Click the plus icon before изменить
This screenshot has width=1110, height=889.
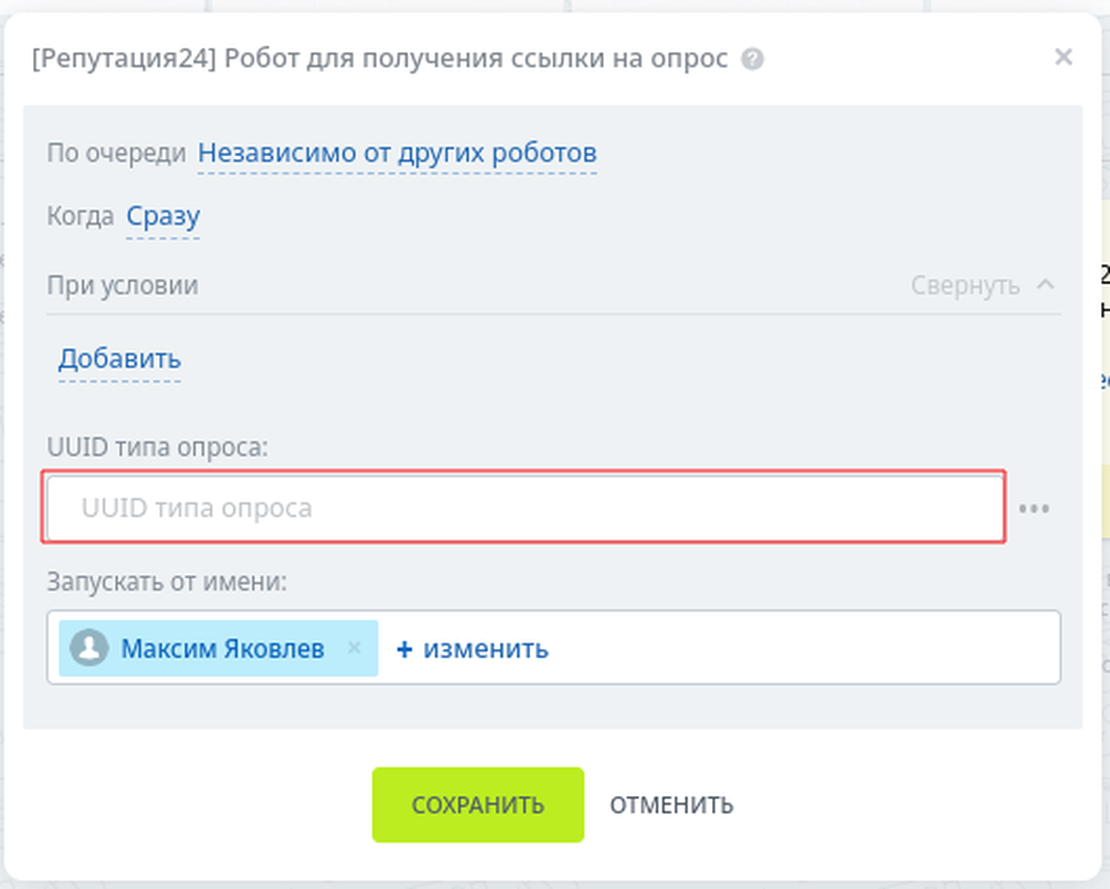click(x=403, y=648)
